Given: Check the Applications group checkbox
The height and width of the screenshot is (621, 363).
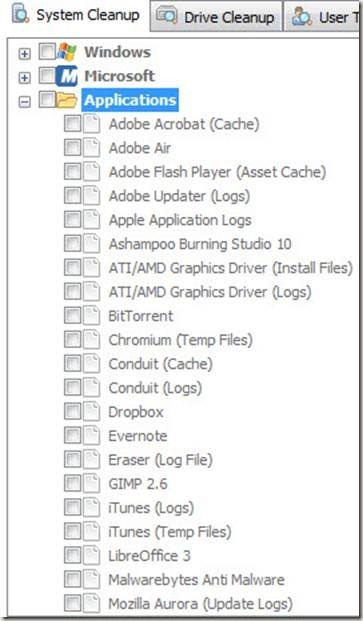Looking at the screenshot, I should 46,100.
